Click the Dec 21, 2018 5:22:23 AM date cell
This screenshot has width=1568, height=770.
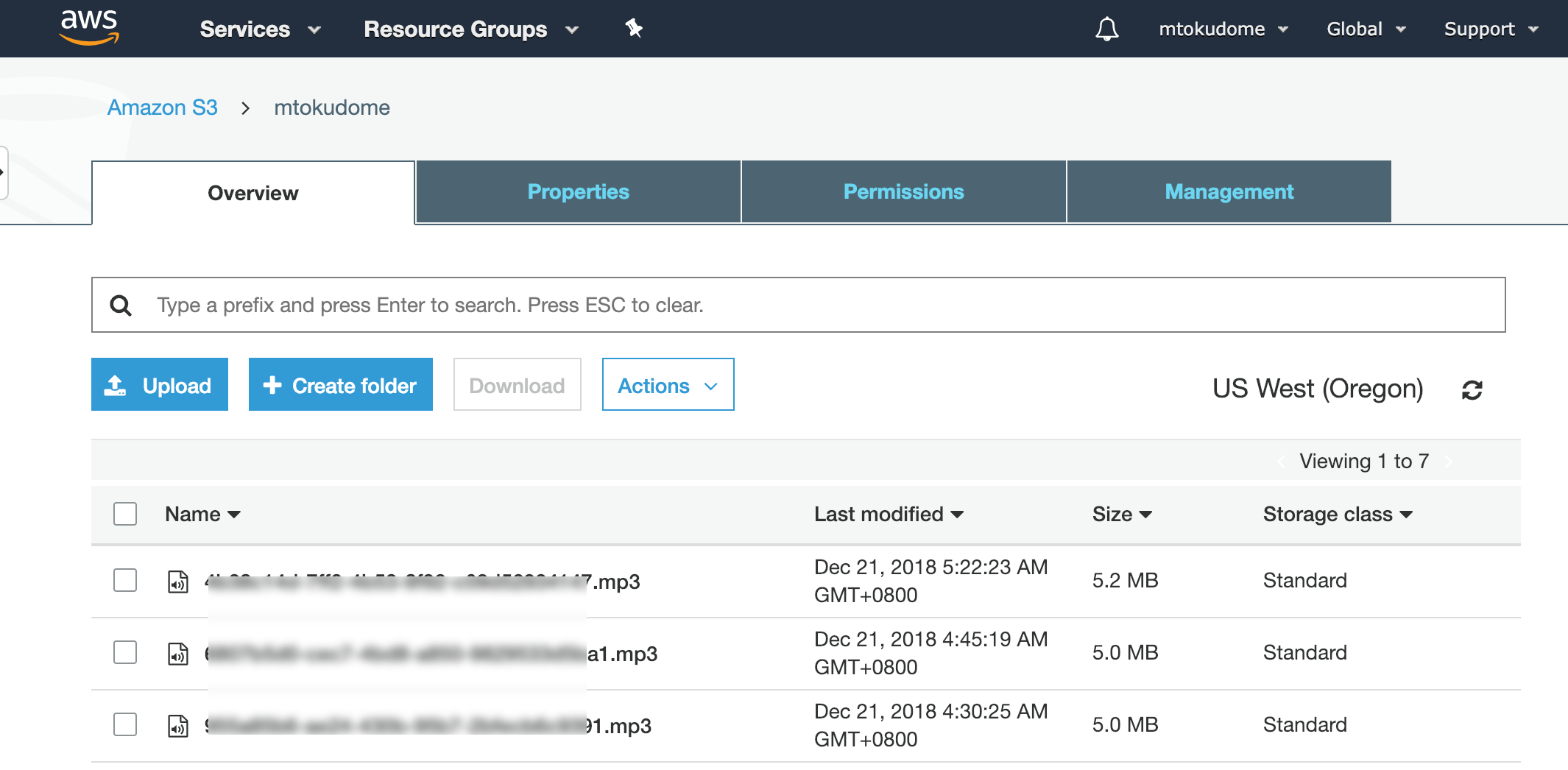pyautogui.click(x=931, y=581)
